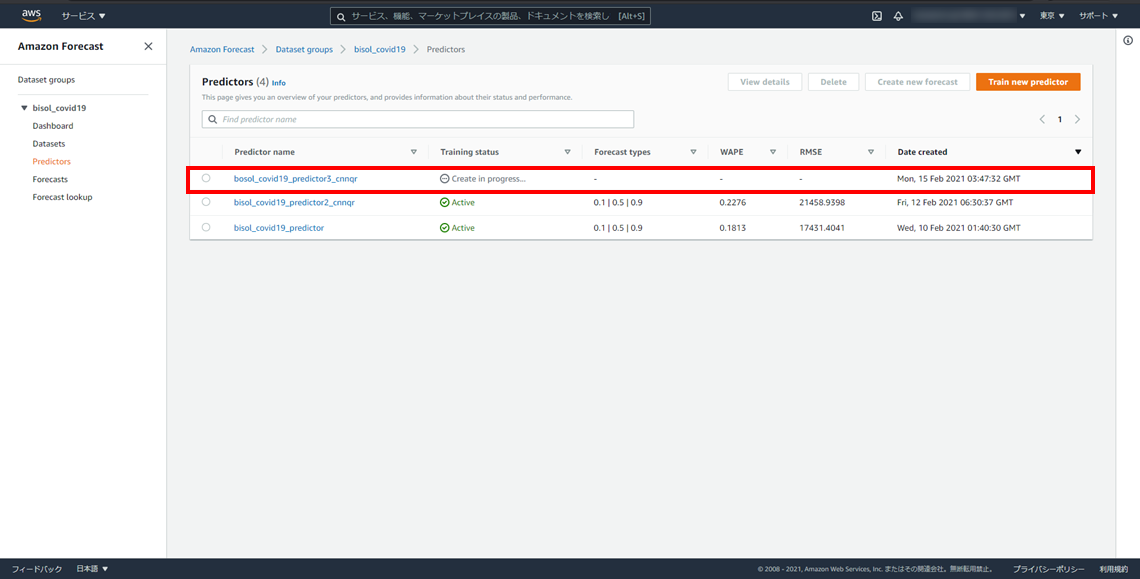Image resolution: width=1140 pixels, height=579 pixels.
Task: Open the notifications bell icon
Action: (898, 16)
